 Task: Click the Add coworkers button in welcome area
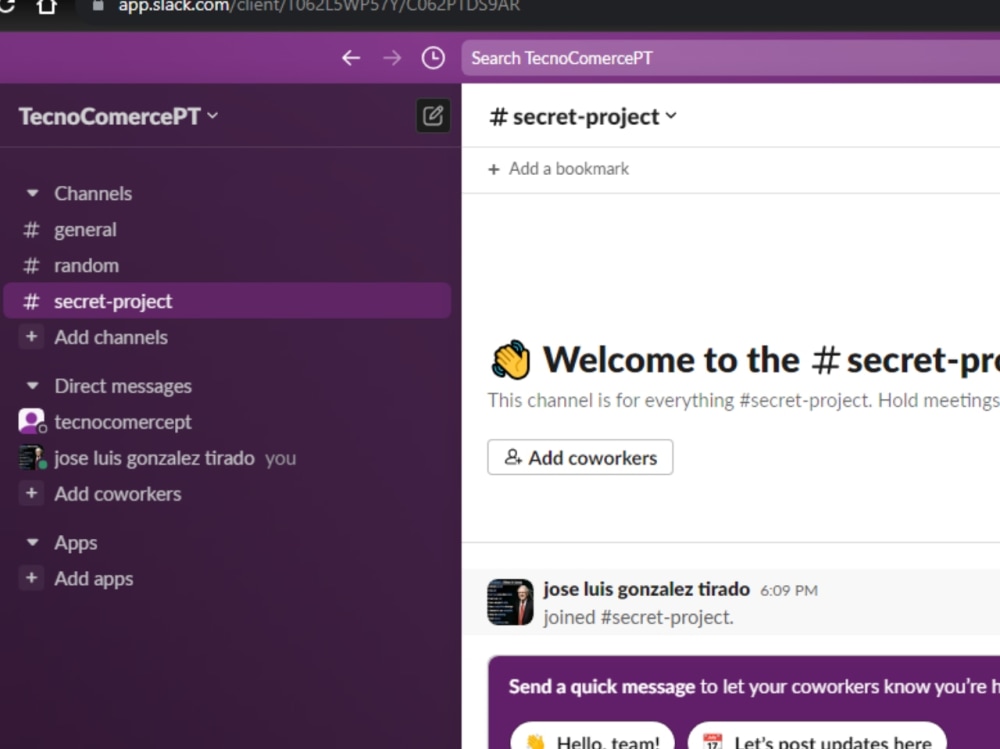(580, 457)
